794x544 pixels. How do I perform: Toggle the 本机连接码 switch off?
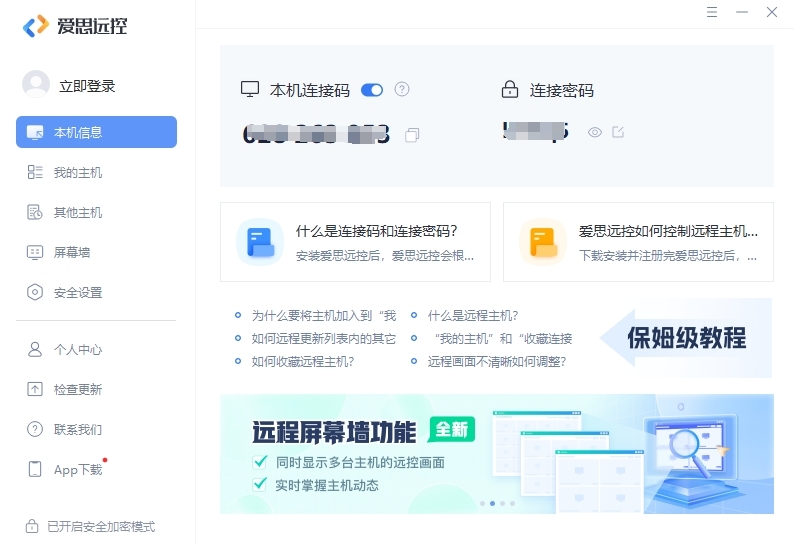(372, 90)
